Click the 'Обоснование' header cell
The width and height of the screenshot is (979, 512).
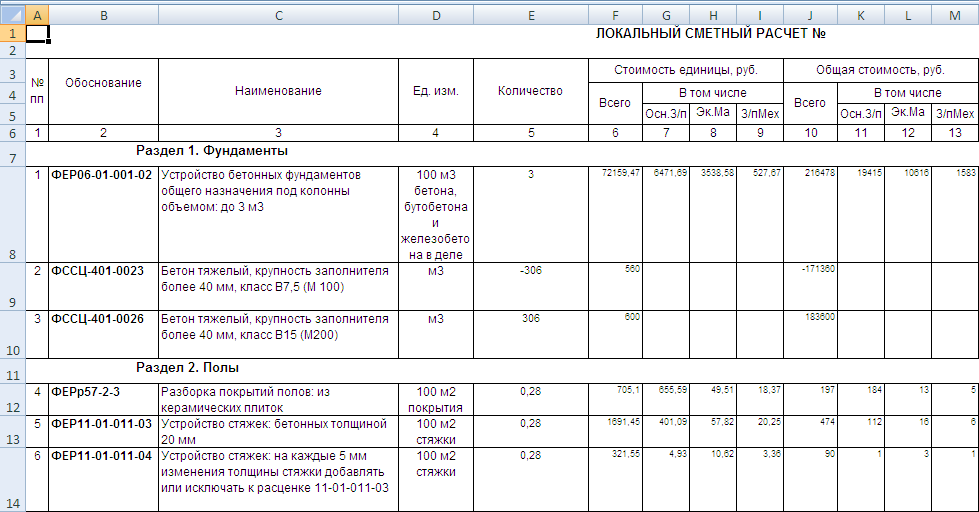(104, 91)
